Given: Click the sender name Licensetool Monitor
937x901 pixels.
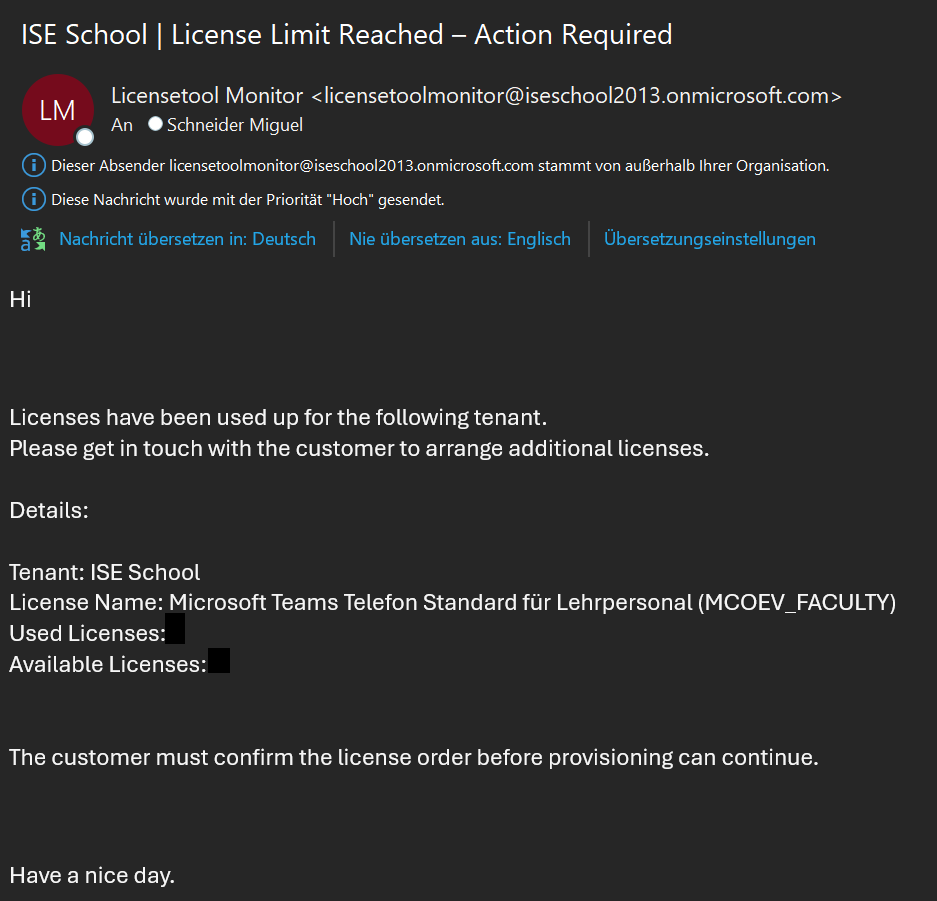Looking at the screenshot, I should click(x=207, y=96).
